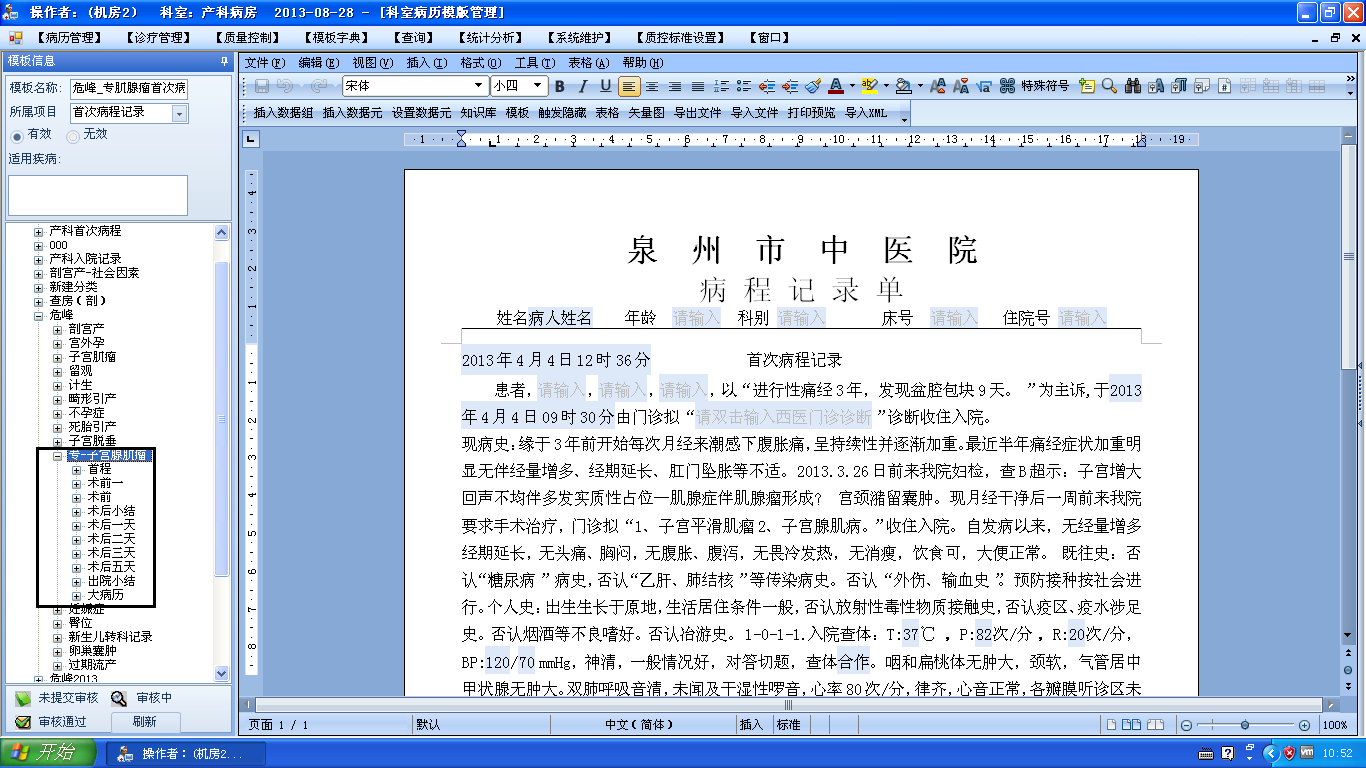Click the 审核通过 filter button

click(x=52, y=722)
